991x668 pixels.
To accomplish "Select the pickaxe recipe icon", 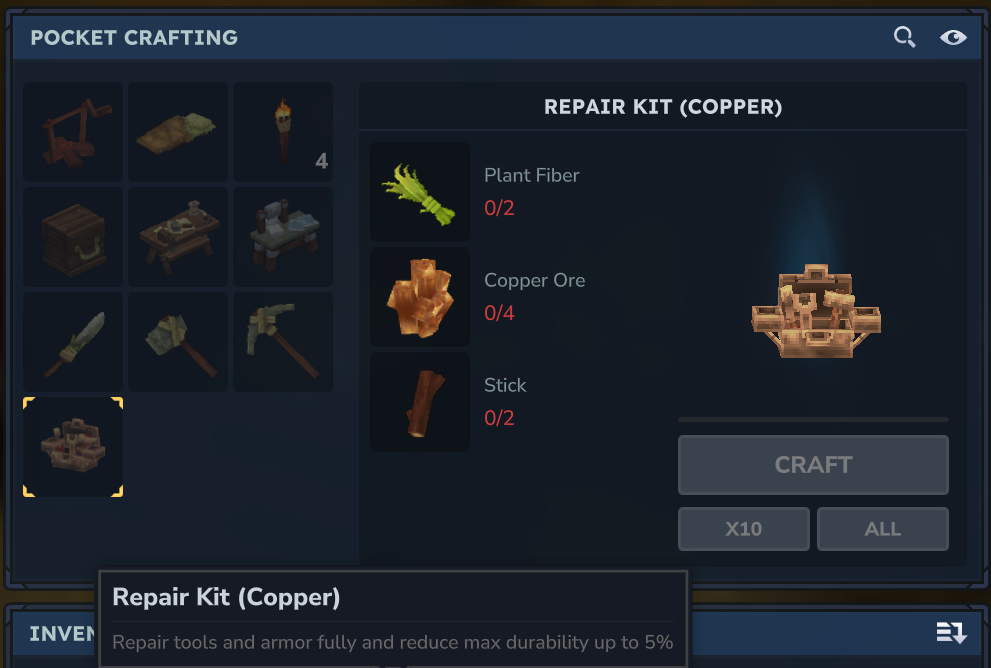I will point(283,342).
